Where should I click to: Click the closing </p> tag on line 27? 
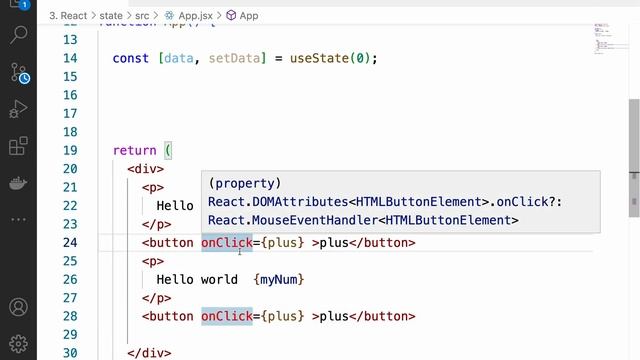157,298
